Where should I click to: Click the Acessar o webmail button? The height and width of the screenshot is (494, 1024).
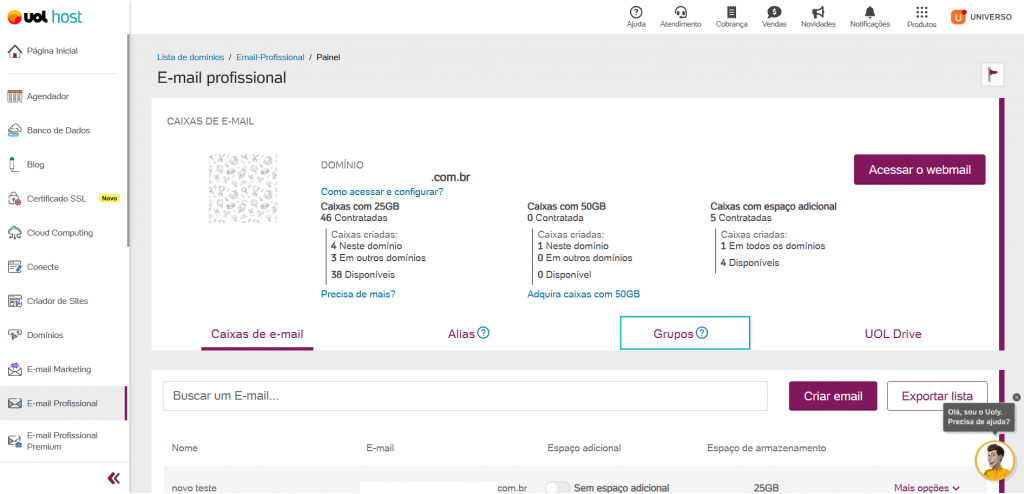pyautogui.click(x=920, y=170)
